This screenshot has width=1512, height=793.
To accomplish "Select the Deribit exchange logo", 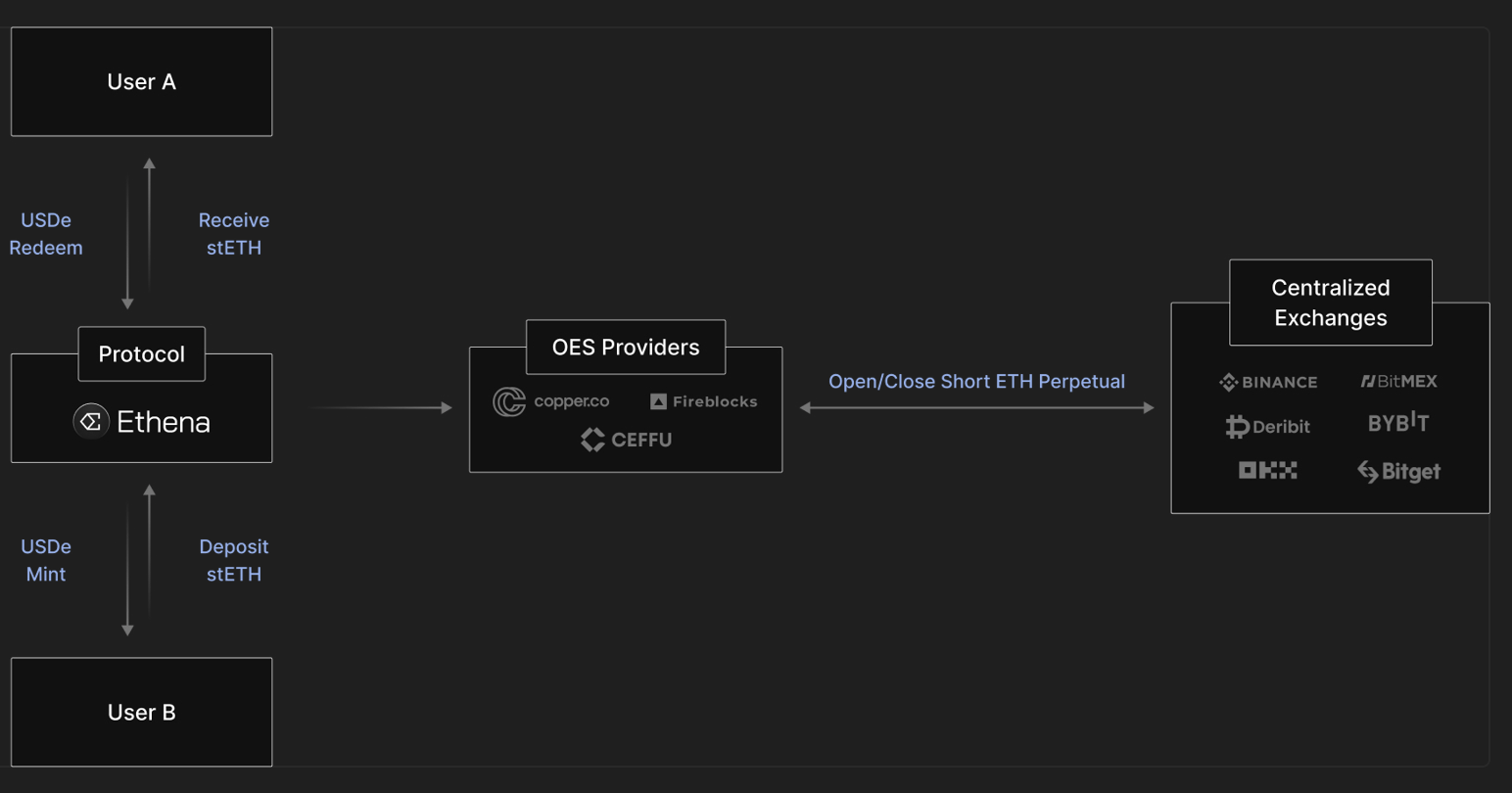I will pyautogui.click(x=1268, y=426).
